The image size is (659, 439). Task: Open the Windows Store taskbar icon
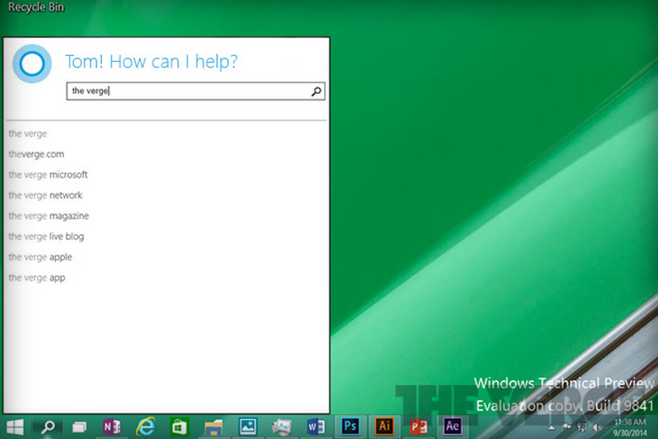[179, 427]
